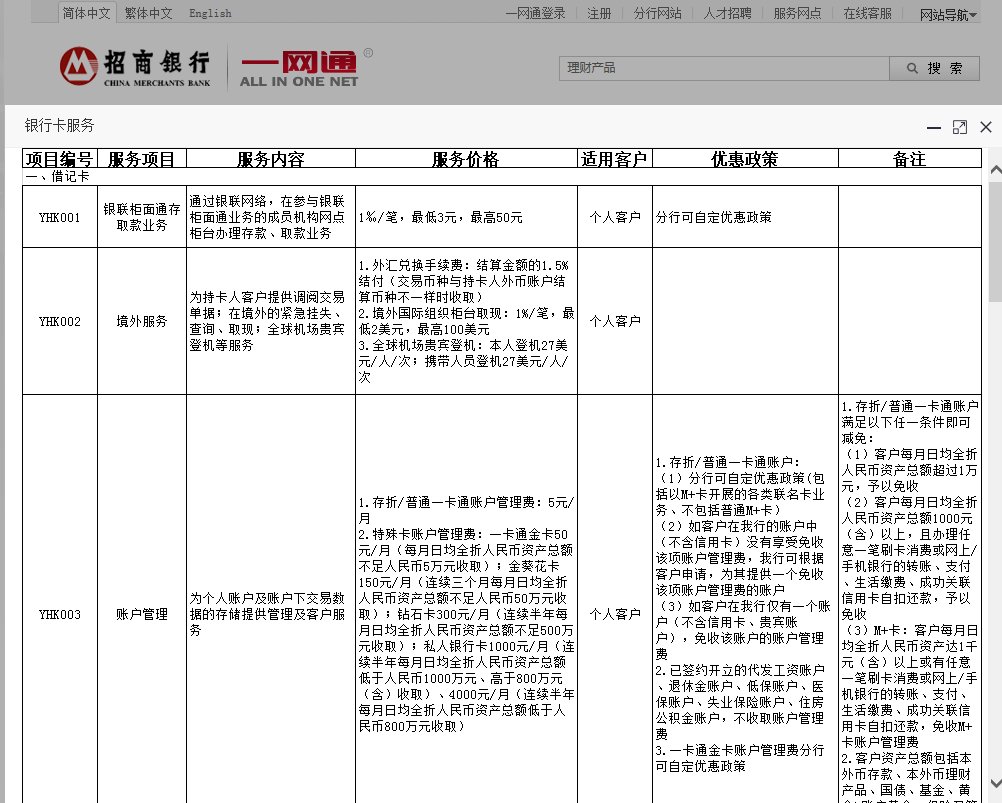Click the 一网通 ALL IN ONE NET logo
This screenshot has width=1002, height=803.
298,68
